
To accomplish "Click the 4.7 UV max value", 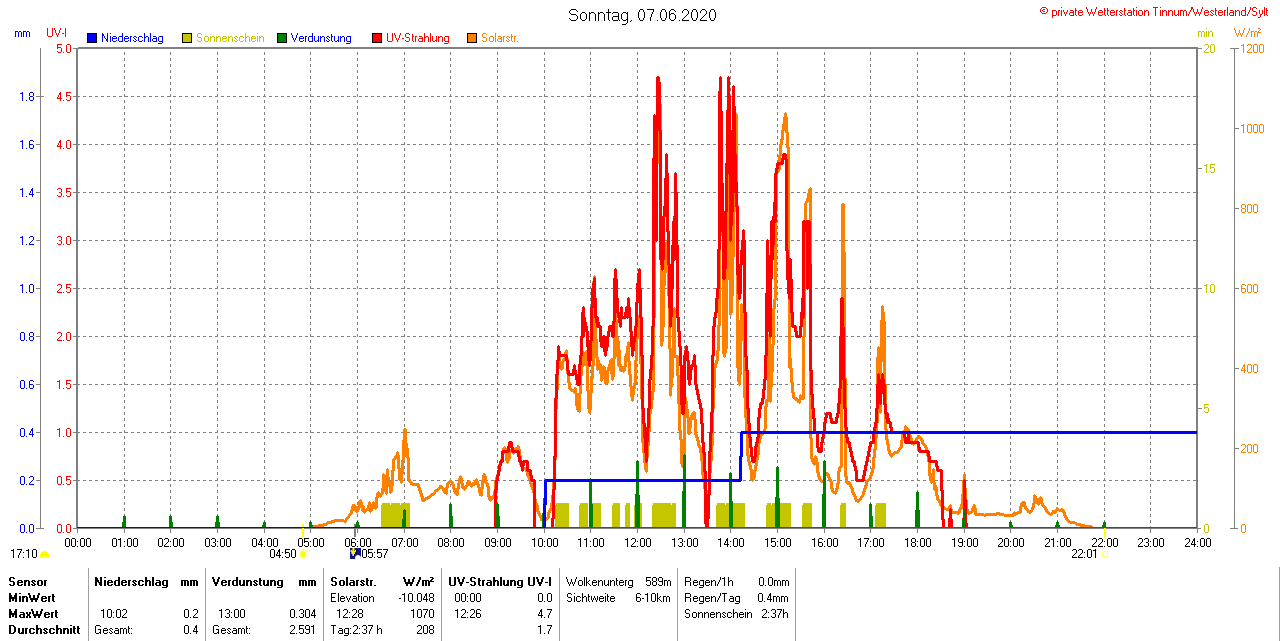I will click(545, 614).
